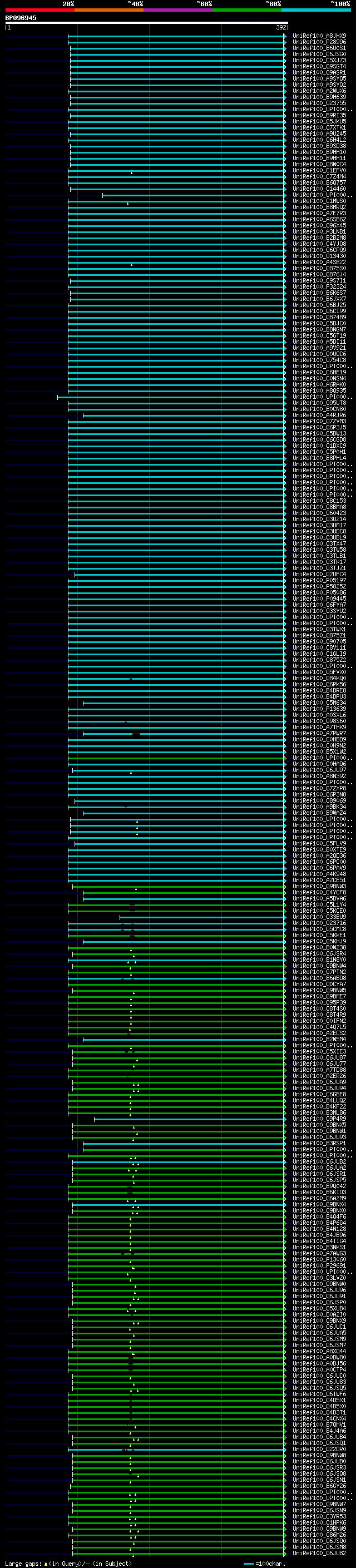
Task: Choose hit UniRef100_P09445
Action: (319, 598)
